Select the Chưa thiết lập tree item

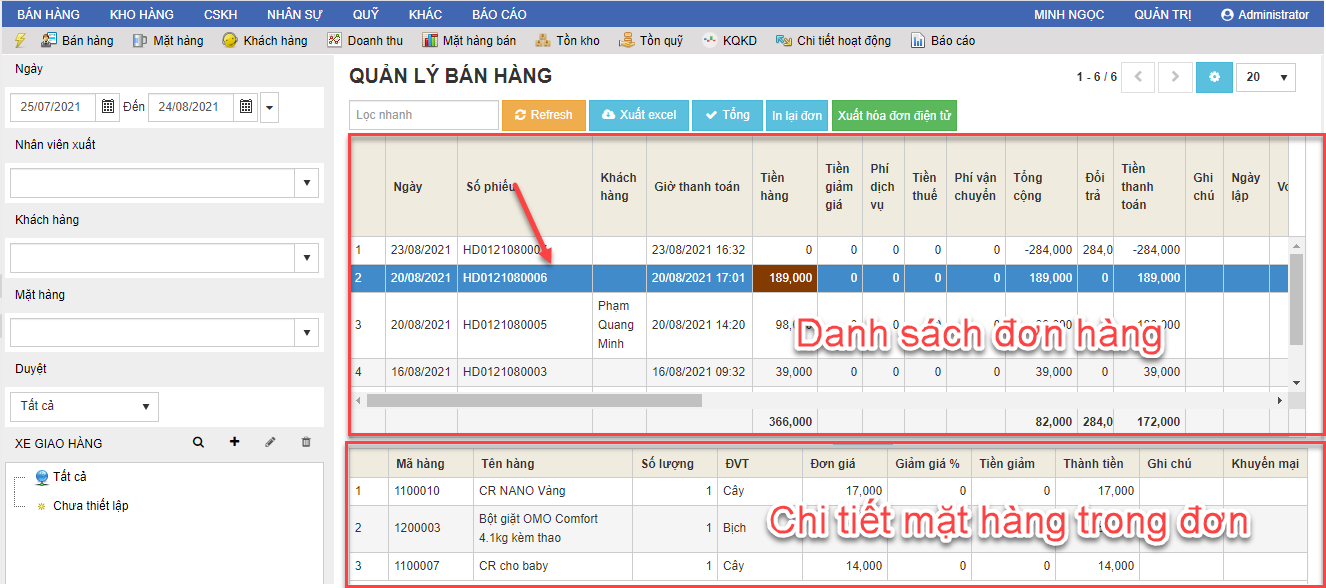point(90,506)
